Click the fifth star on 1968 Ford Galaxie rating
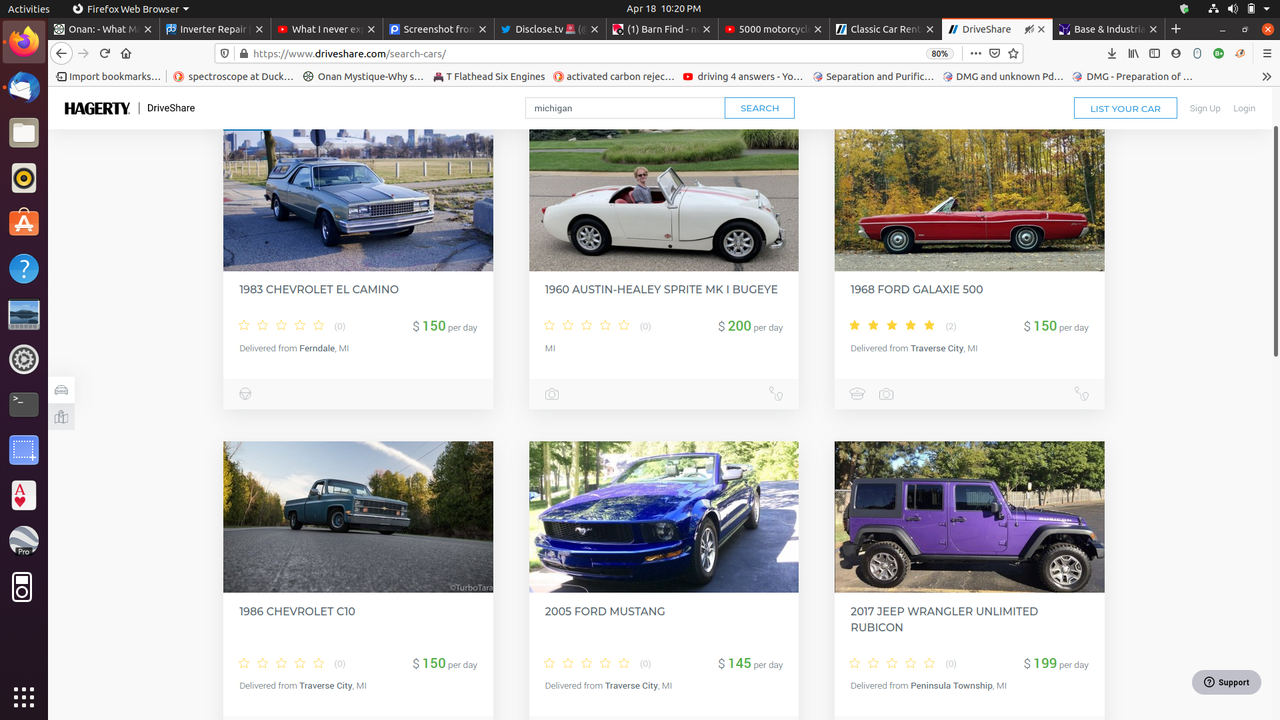1280x720 pixels. point(929,325)
